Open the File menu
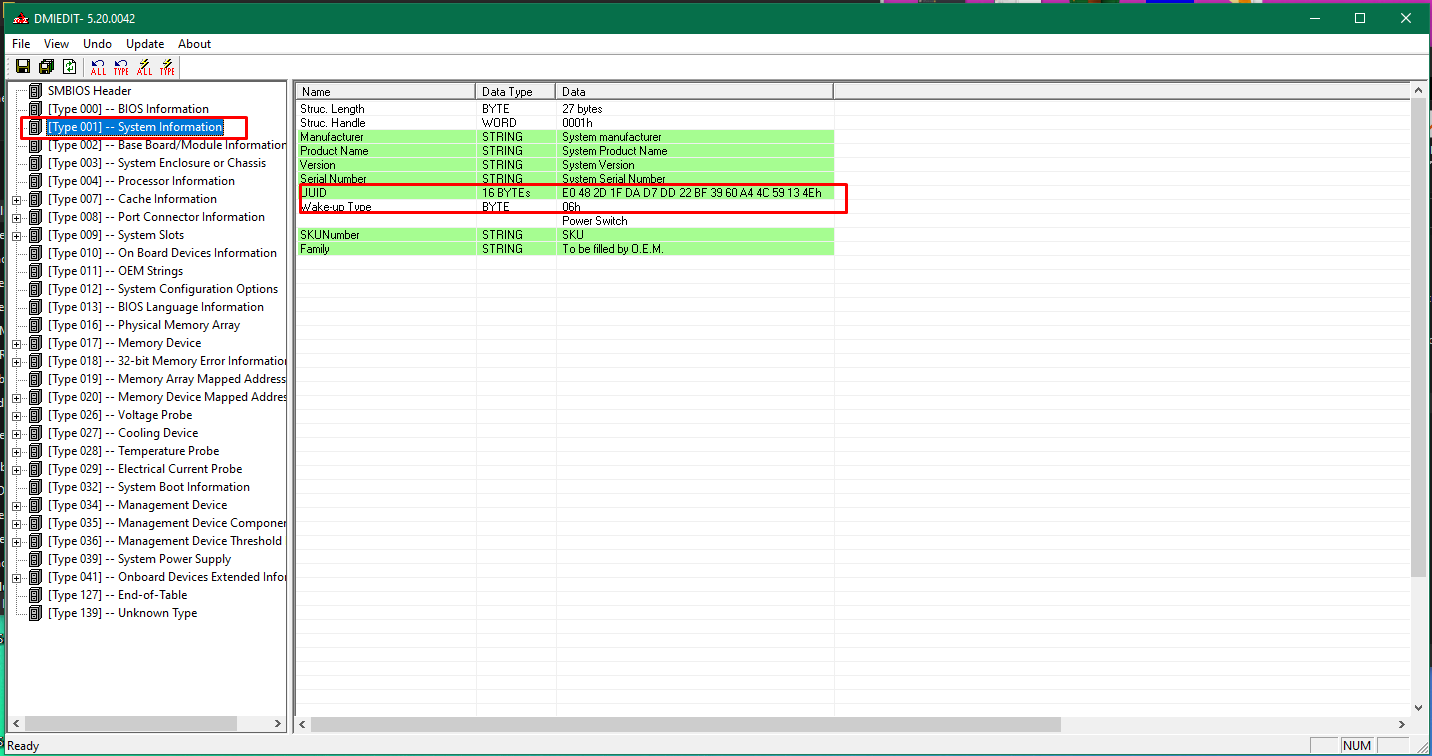The image size is (1432, 756). (x=21, y=44)
